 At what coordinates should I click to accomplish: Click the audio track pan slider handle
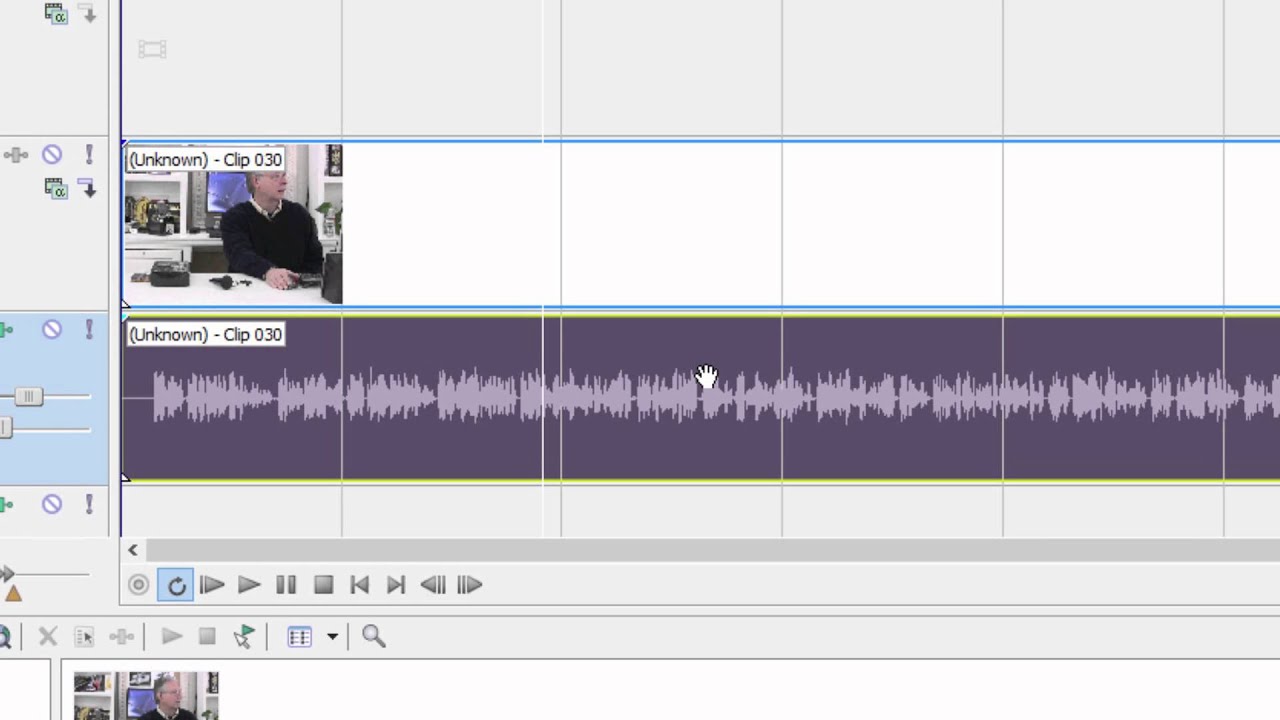pos(5,429)
